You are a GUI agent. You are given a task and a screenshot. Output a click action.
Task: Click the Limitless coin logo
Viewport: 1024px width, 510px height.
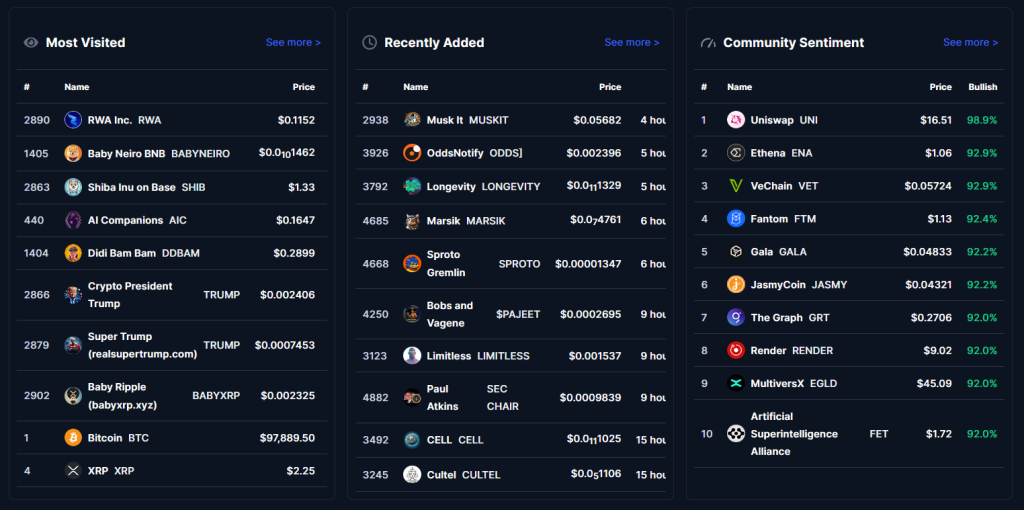coord(412,356)
